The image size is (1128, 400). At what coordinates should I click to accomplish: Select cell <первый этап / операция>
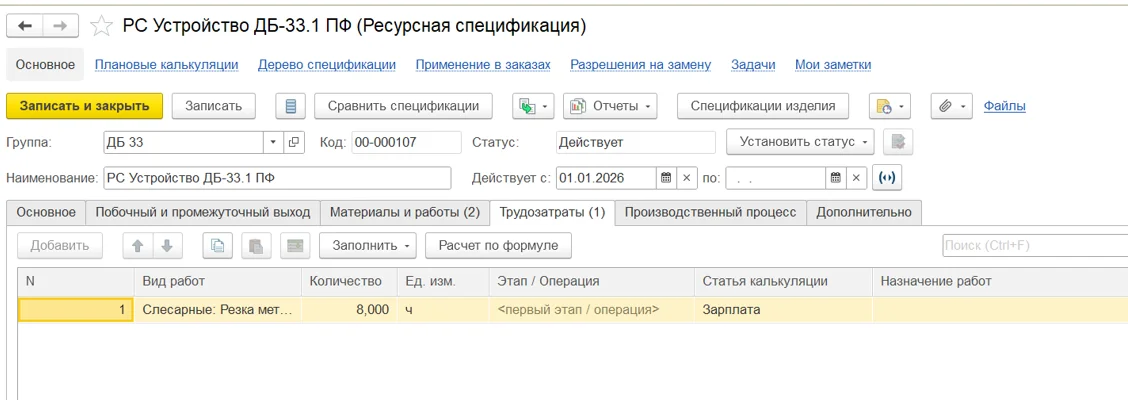(x=592, y=310)
